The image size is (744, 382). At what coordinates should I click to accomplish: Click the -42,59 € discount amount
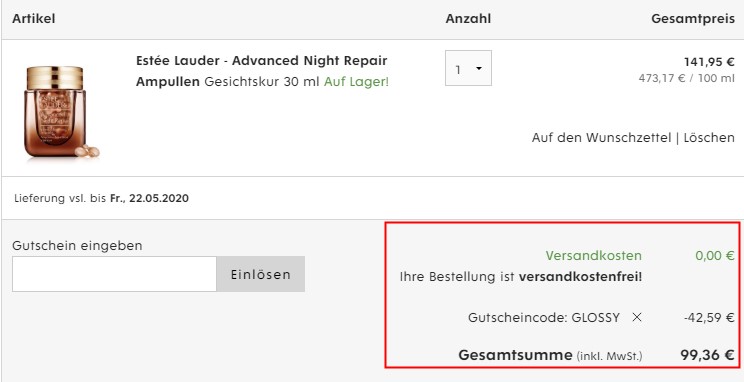tap(709, 317)
